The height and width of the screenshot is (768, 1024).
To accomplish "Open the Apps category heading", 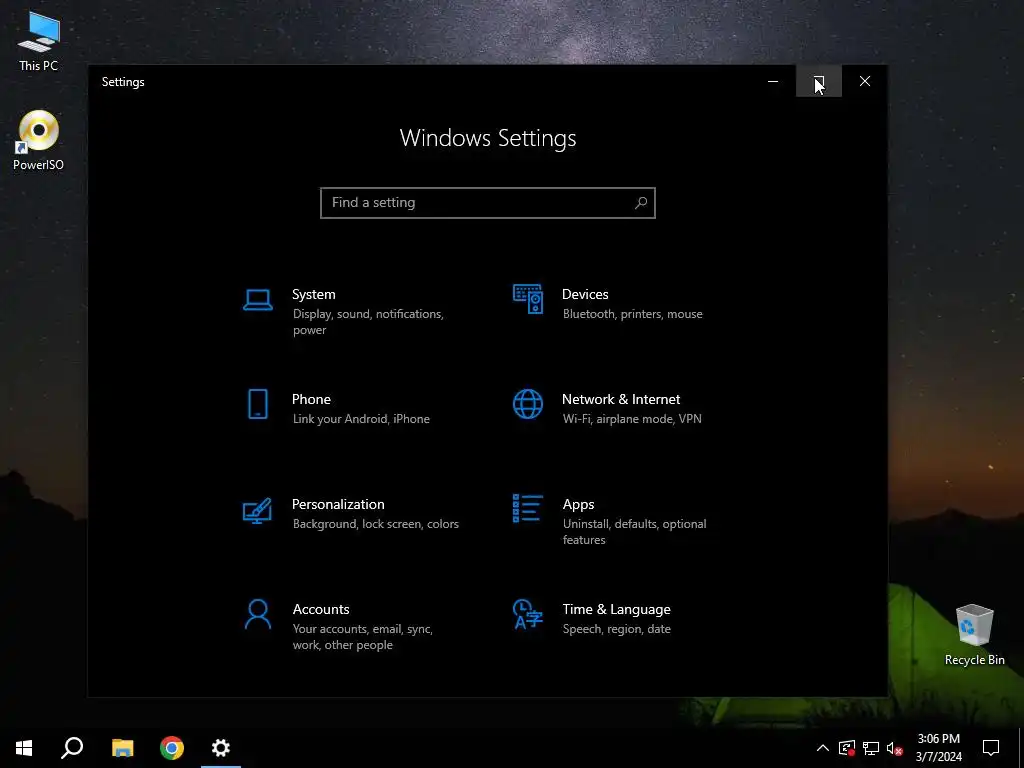I will 579,504.
